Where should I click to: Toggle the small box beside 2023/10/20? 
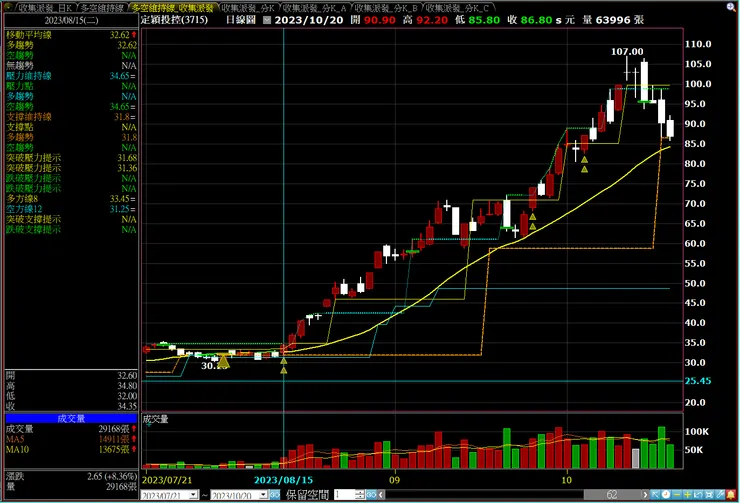pyautogui.click(x=267, y=20)
